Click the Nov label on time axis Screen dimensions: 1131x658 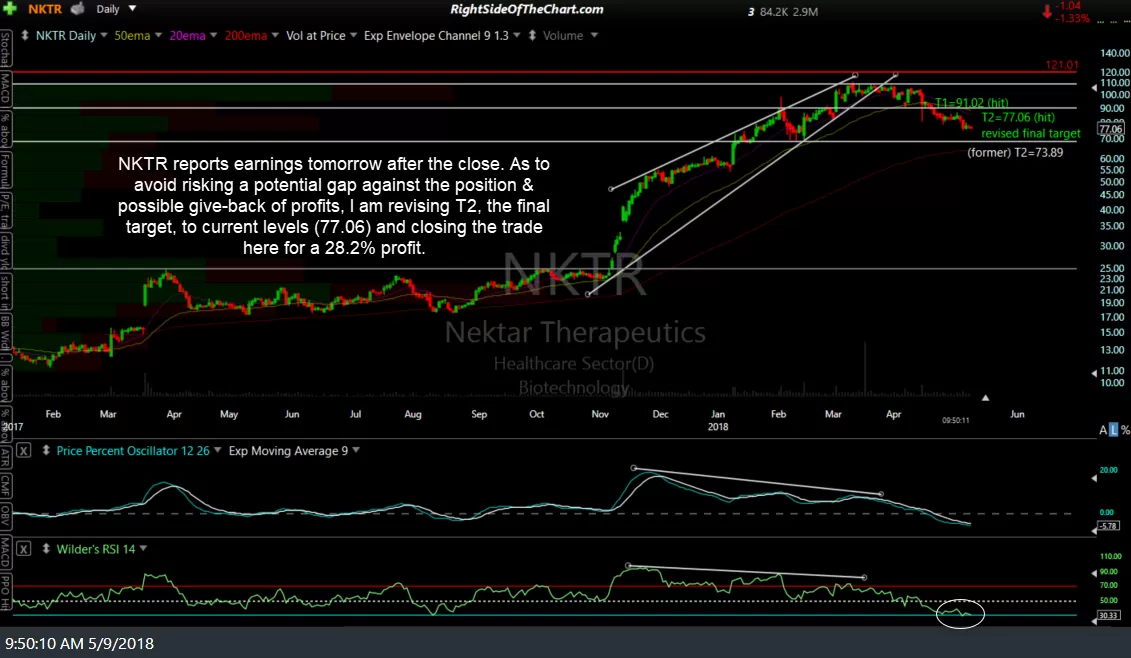600,414
